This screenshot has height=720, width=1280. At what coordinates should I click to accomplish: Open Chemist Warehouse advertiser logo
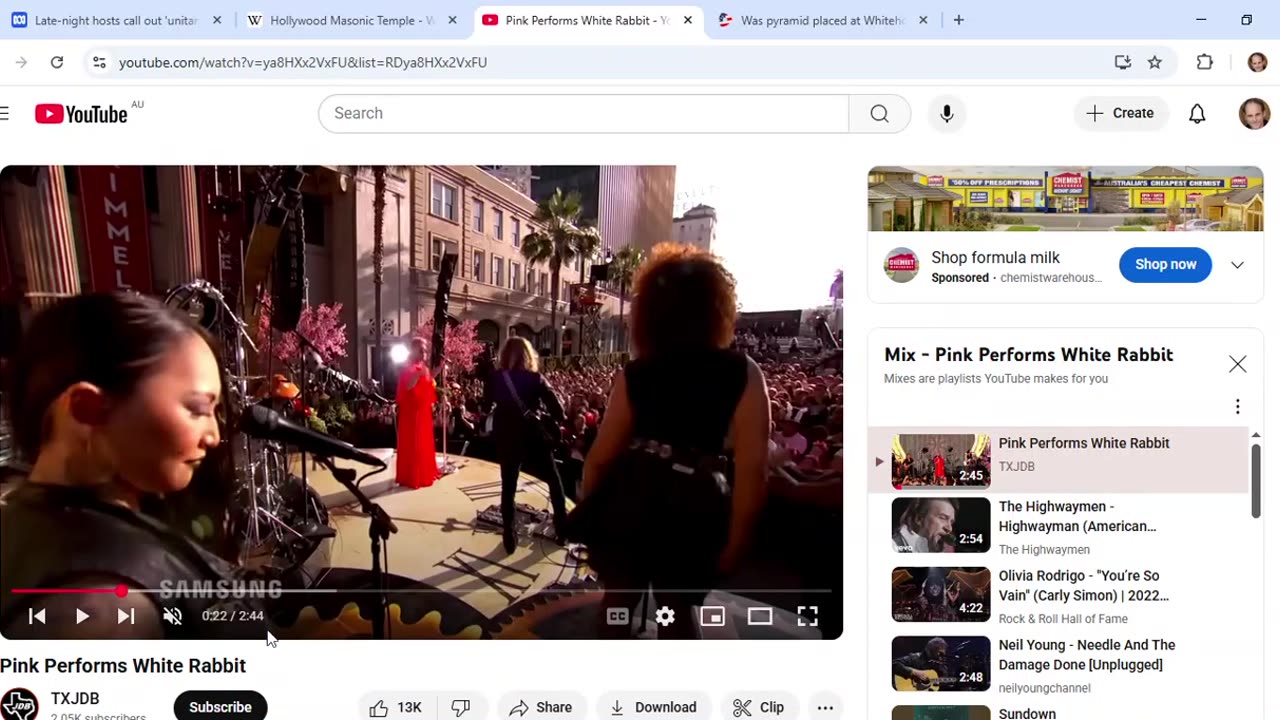click(901, 265)
